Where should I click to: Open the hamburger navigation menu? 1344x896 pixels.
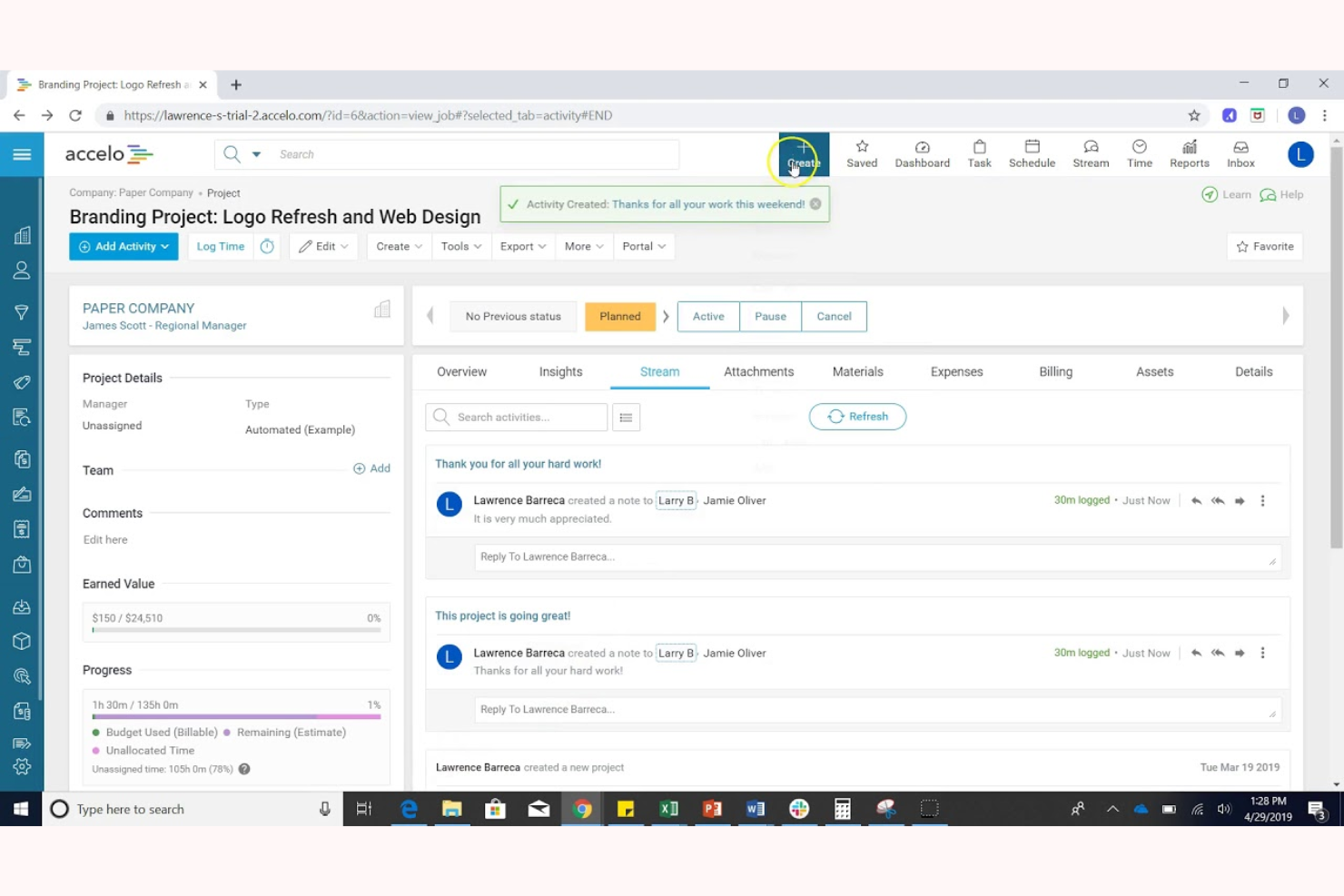(22, 154)
